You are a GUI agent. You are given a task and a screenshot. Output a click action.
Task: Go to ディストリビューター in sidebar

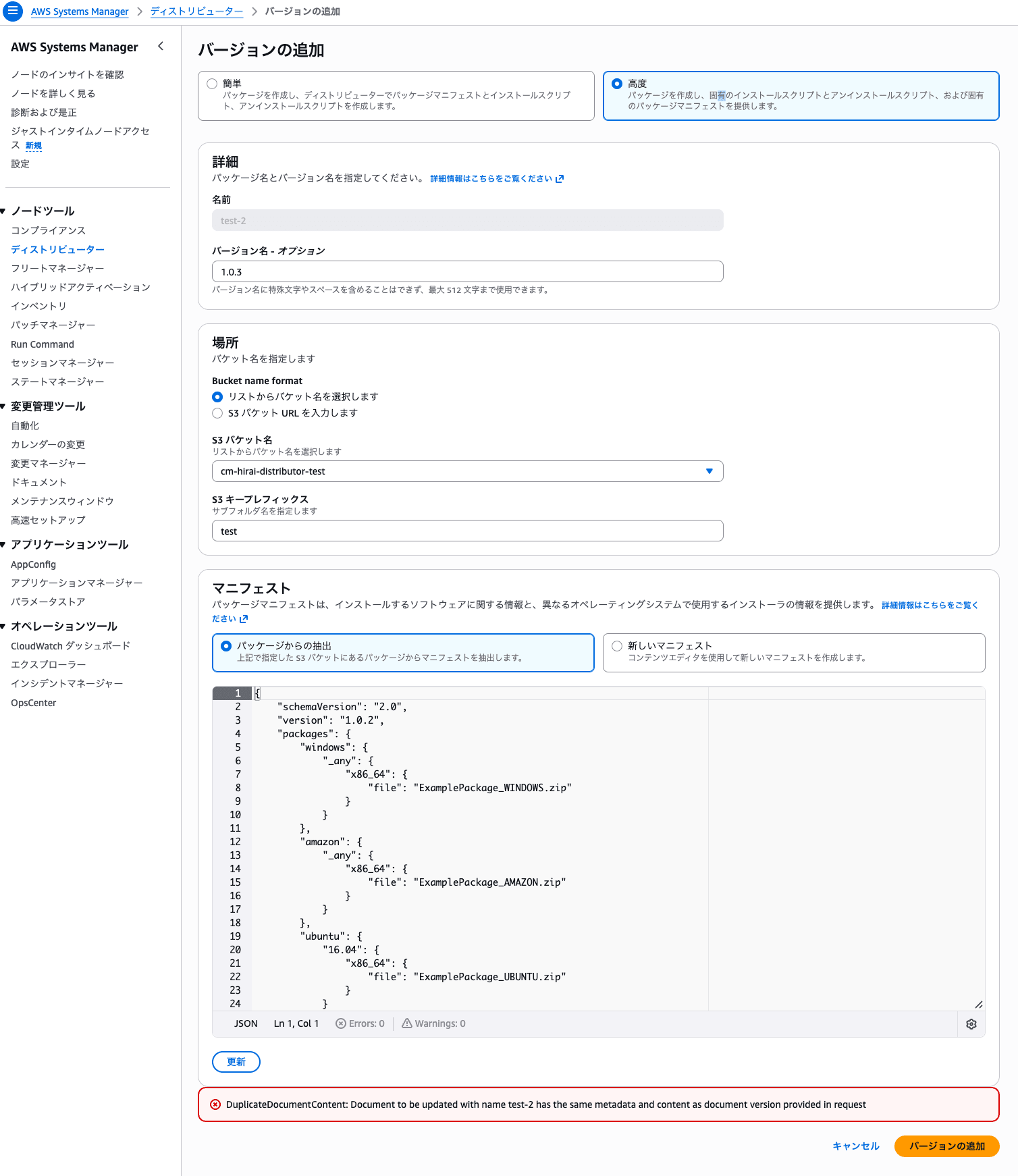58,249
